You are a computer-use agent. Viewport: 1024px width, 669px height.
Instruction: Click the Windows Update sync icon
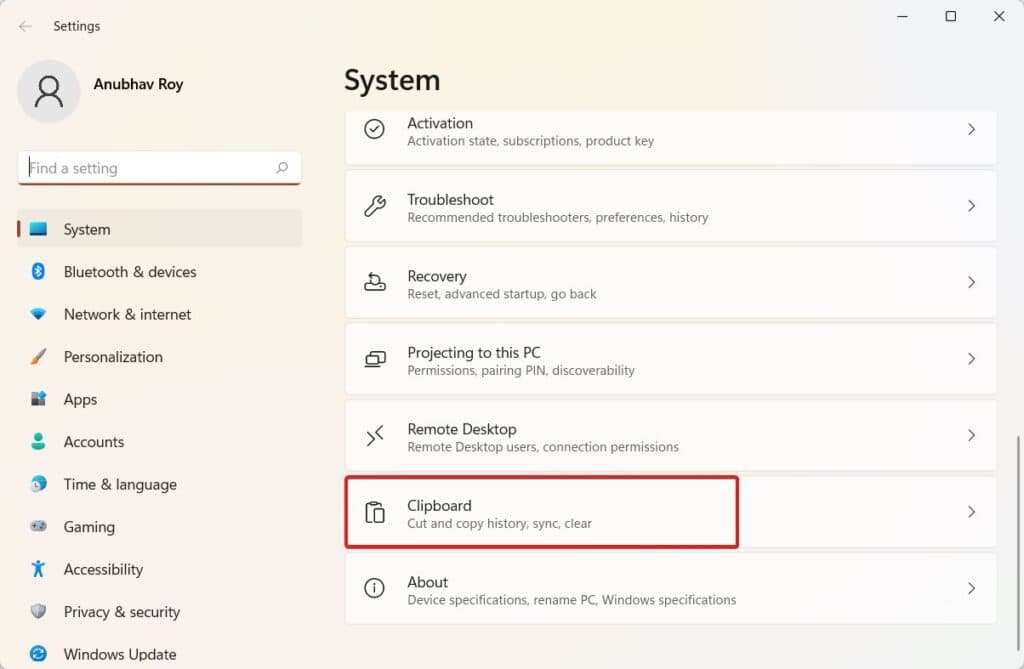tap(39, 654)
